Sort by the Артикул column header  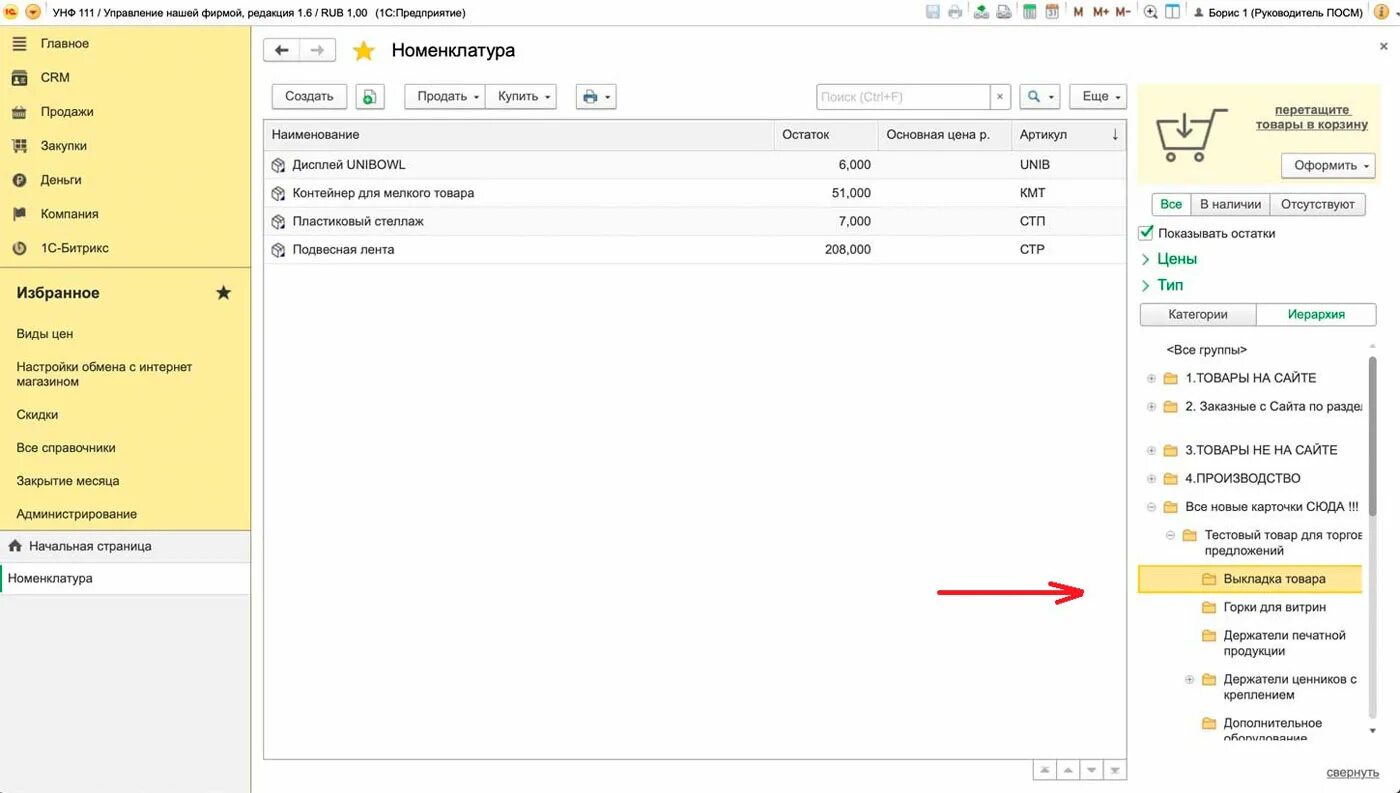tap(1068, 135)
